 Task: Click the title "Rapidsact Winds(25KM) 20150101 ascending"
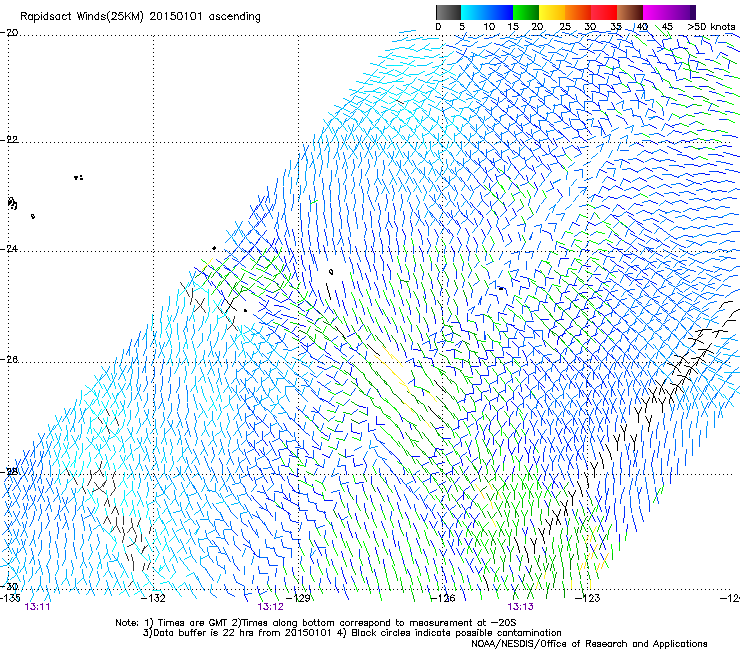[x=140, y=17]
